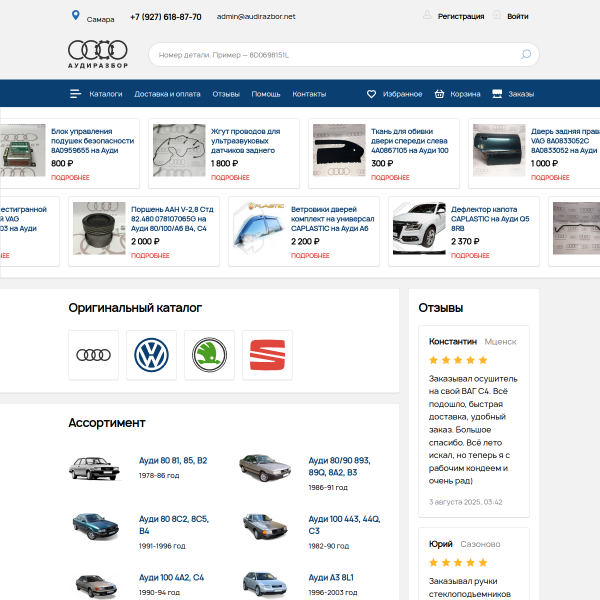
Task: Open the Отзывы sidebar heading
Action: [x=440, y=308]
